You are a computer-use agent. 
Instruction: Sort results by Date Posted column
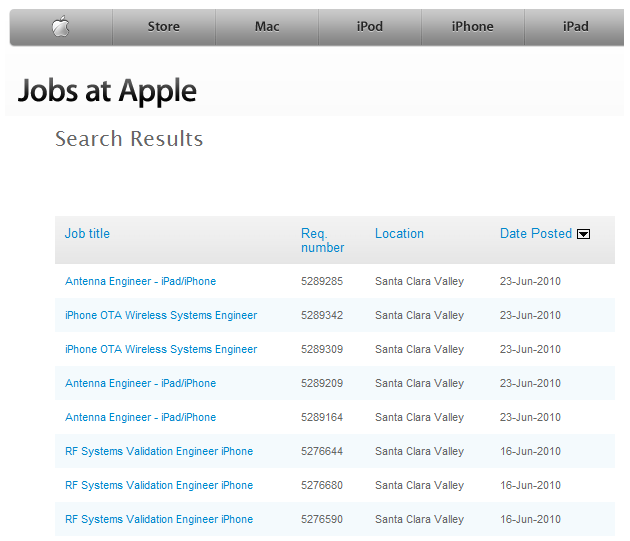pyautogui.click(x=536, y=234)
